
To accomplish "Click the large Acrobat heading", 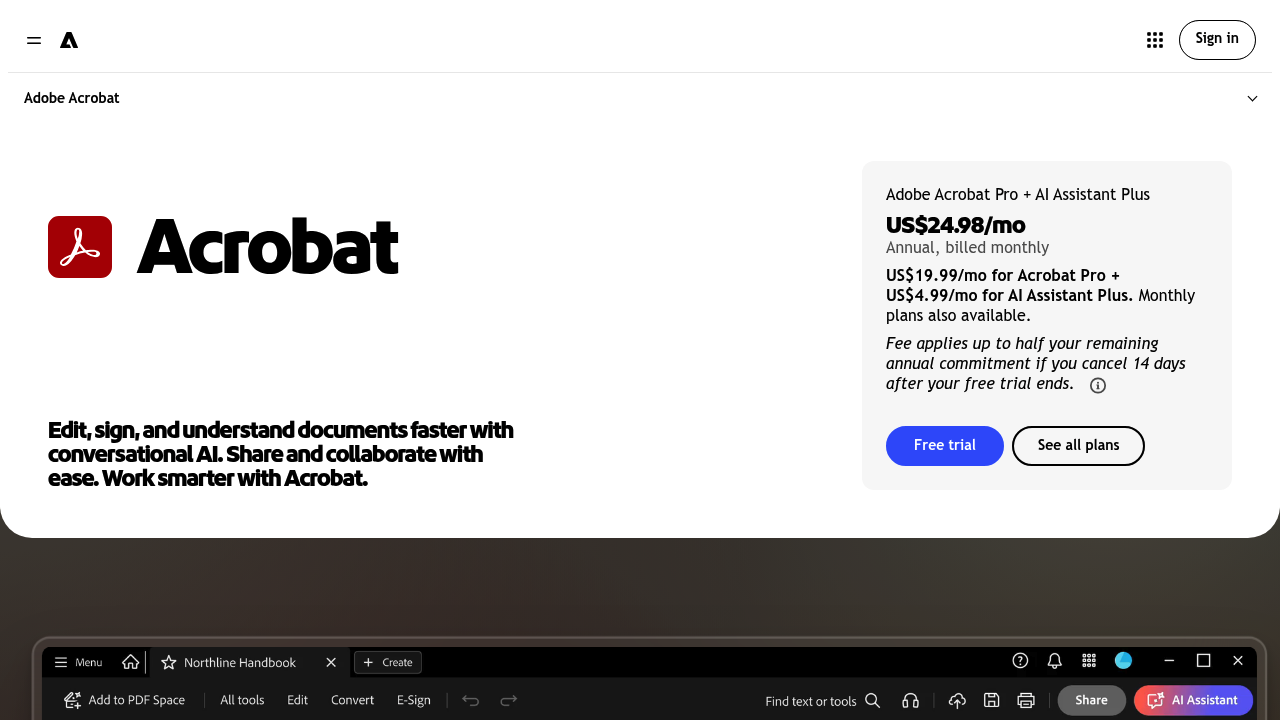I will pos(267,247).
